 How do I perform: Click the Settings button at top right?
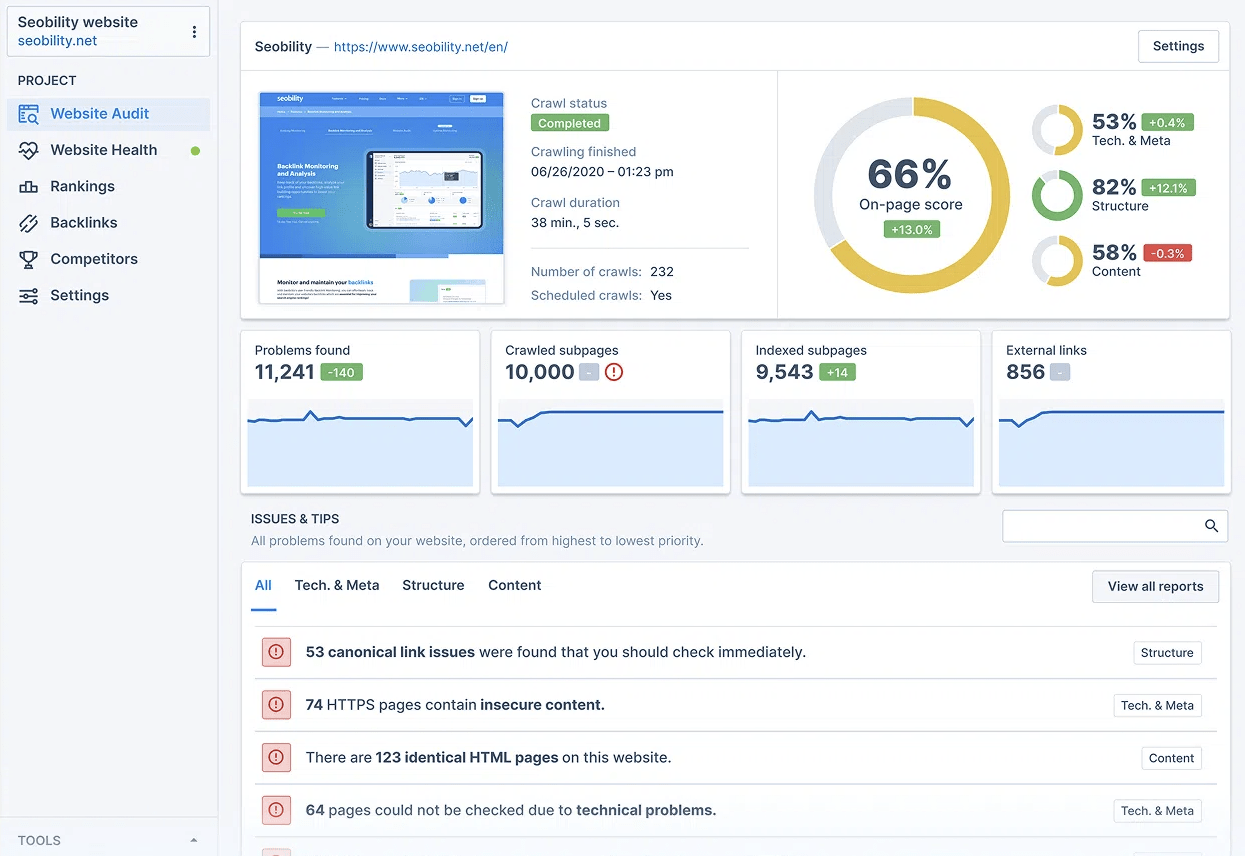[1178, 46]
